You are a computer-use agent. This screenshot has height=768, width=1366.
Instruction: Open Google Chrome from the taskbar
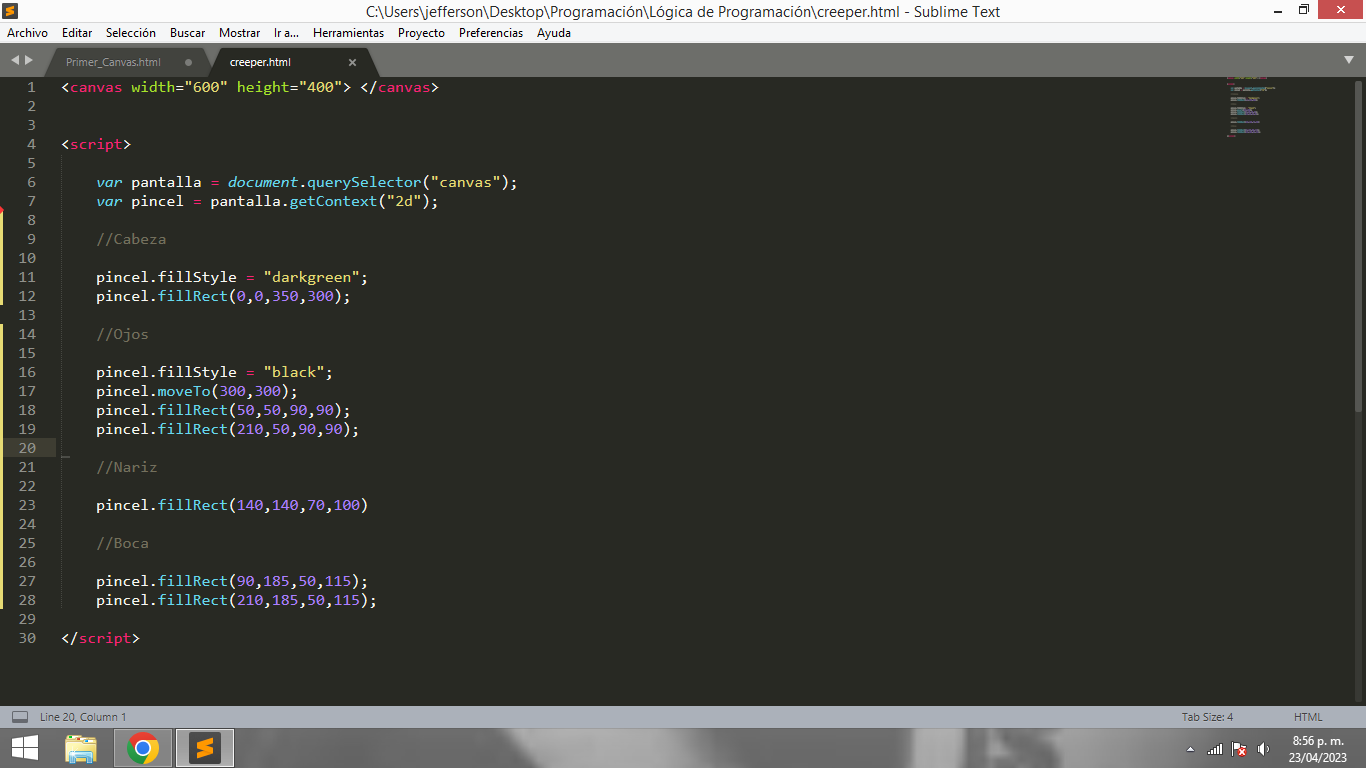[x=143, y=748]
